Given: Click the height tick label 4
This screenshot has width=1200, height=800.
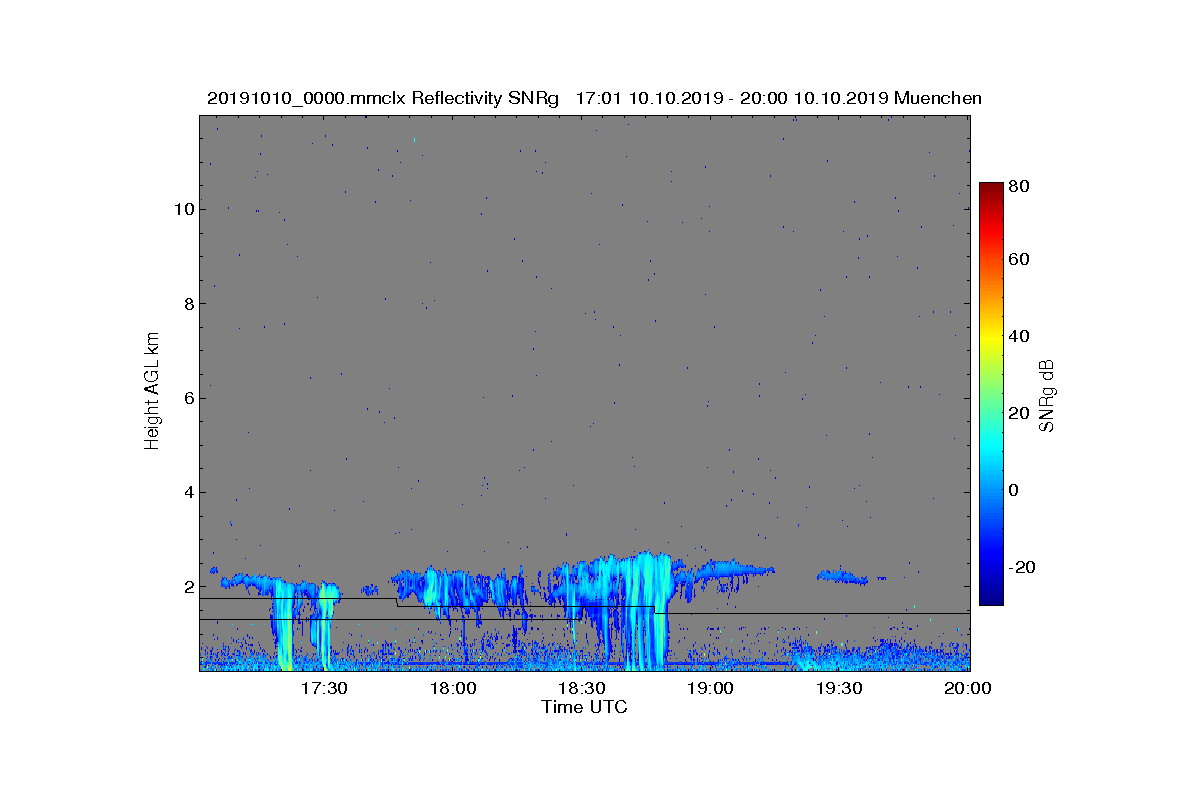Looking at the screenshot, I should point(187,492).
